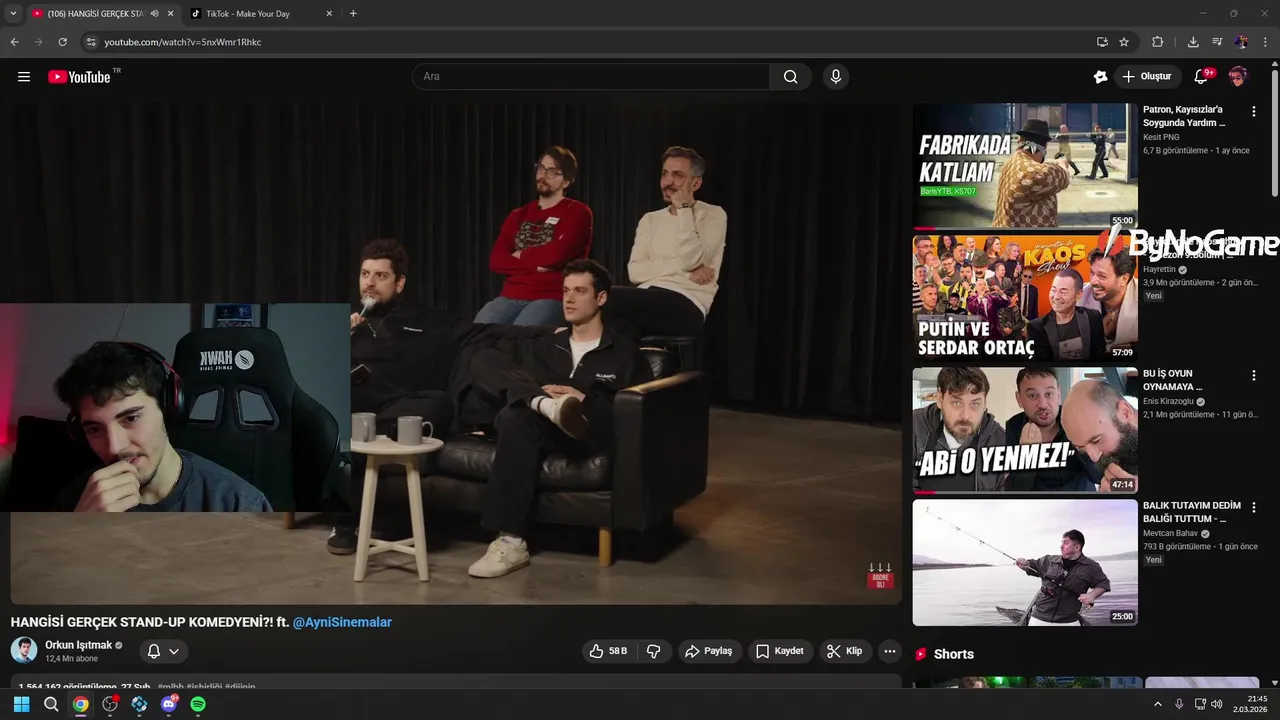This screenshot has width=1280, height=720.
Task: Click the BU İŞ OYUN OYNAMAYA video title
Action: pos(1173,380)
